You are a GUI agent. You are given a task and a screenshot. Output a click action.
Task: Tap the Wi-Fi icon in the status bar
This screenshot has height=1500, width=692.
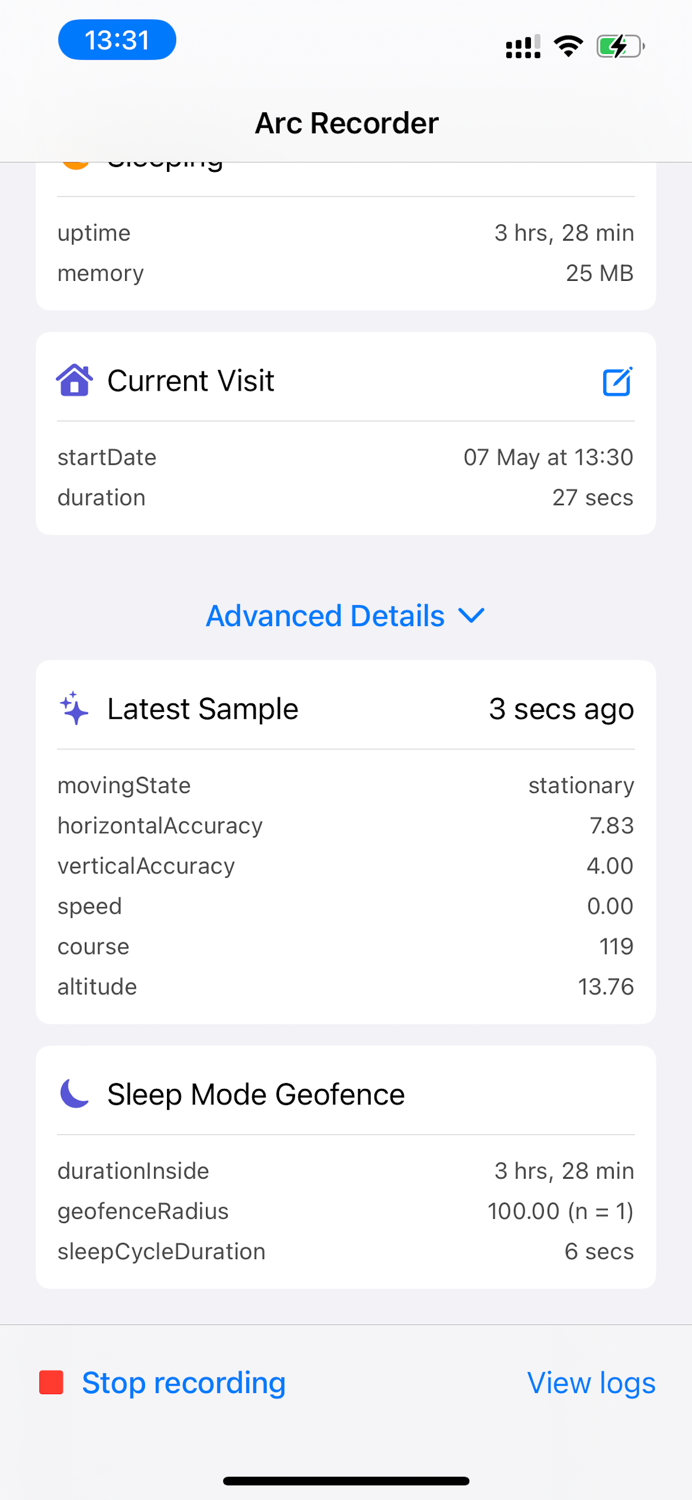(567, 45)
